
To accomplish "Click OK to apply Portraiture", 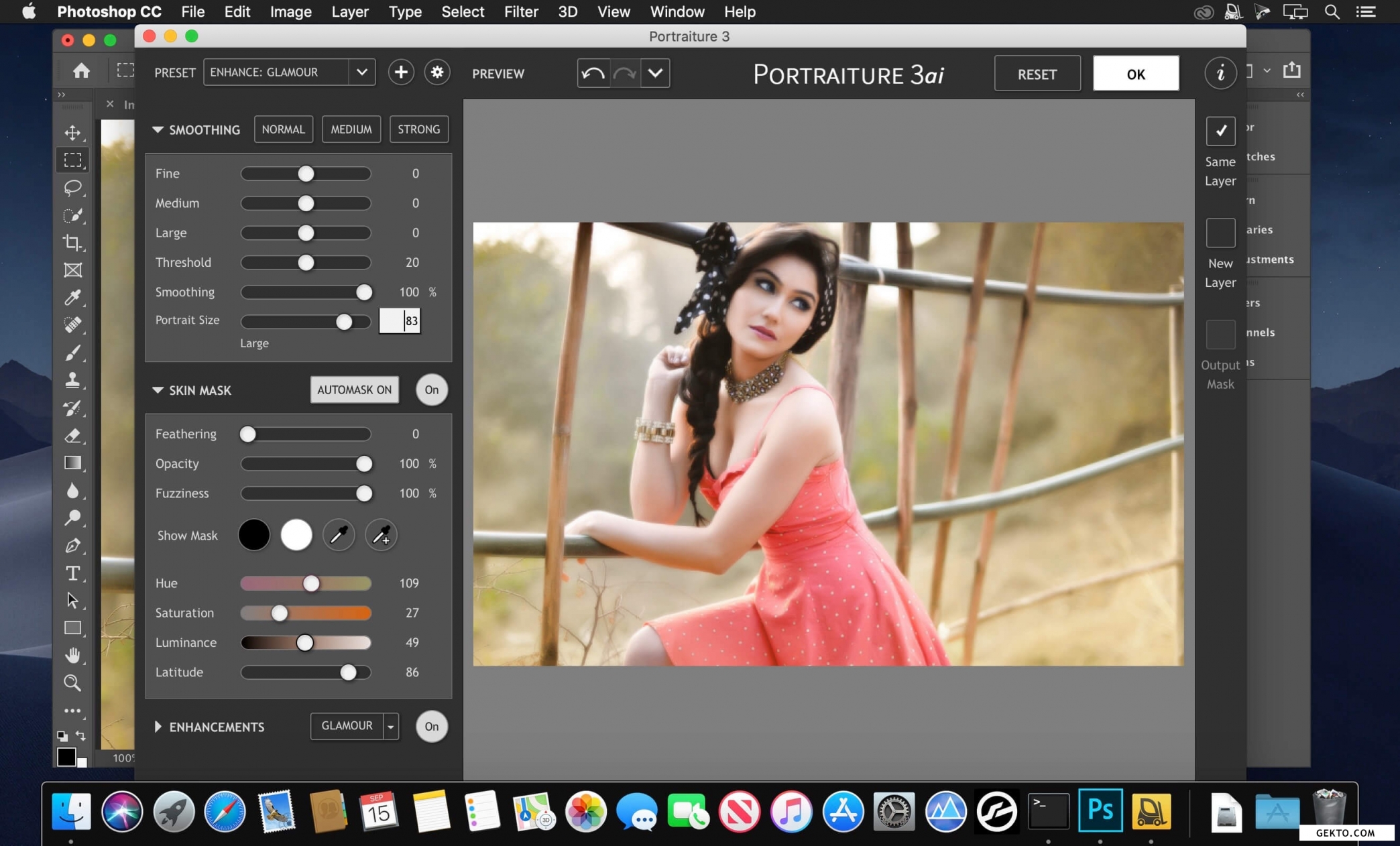I will pos(1136,74).
